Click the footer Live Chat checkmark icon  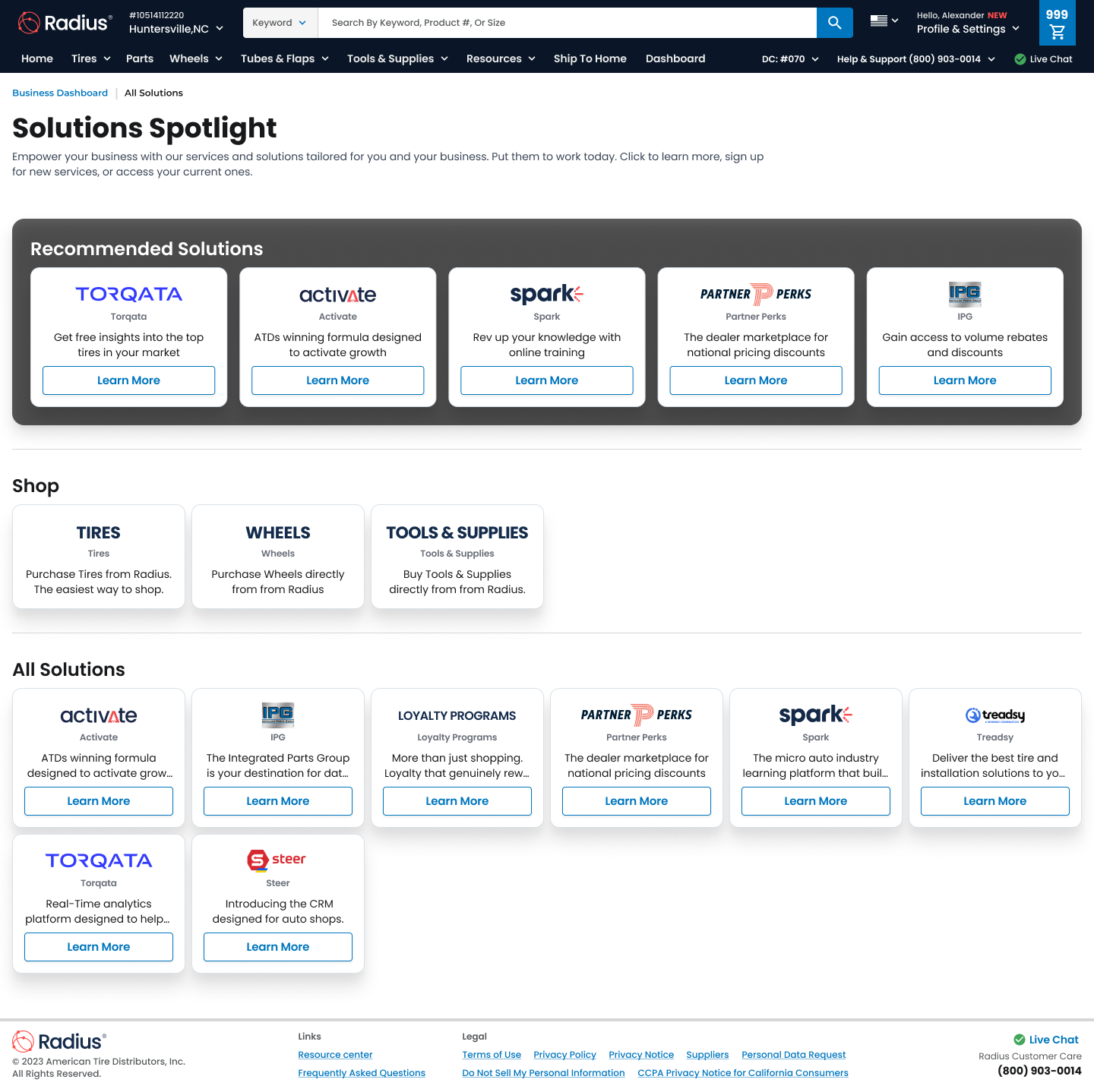pyautogui.click(x=1020, y=1040)
